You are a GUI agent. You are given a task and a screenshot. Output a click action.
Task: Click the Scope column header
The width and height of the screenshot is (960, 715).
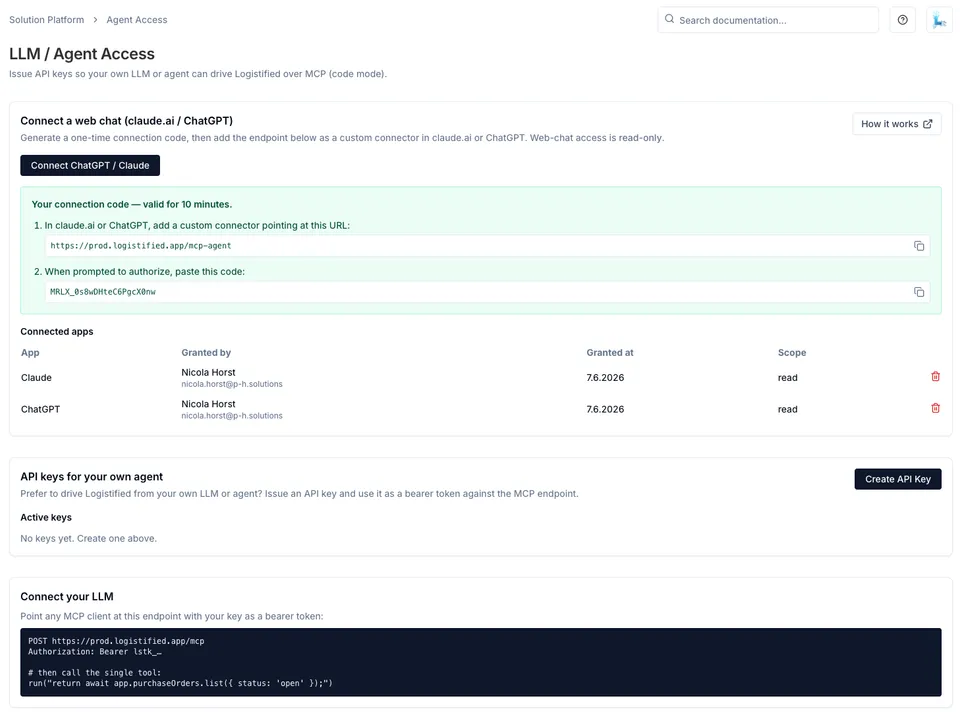(792, 353)
